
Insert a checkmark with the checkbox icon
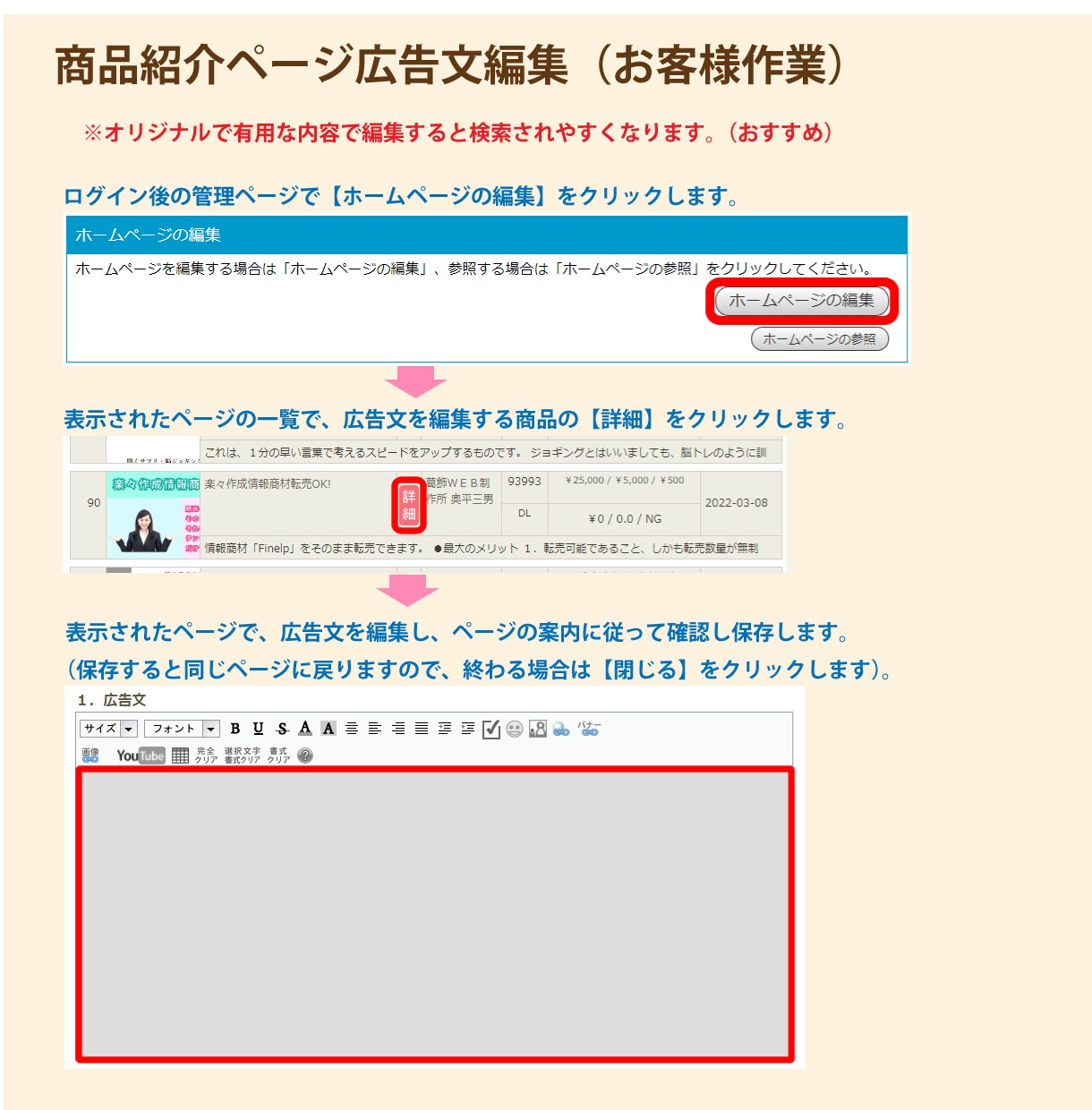491,729
